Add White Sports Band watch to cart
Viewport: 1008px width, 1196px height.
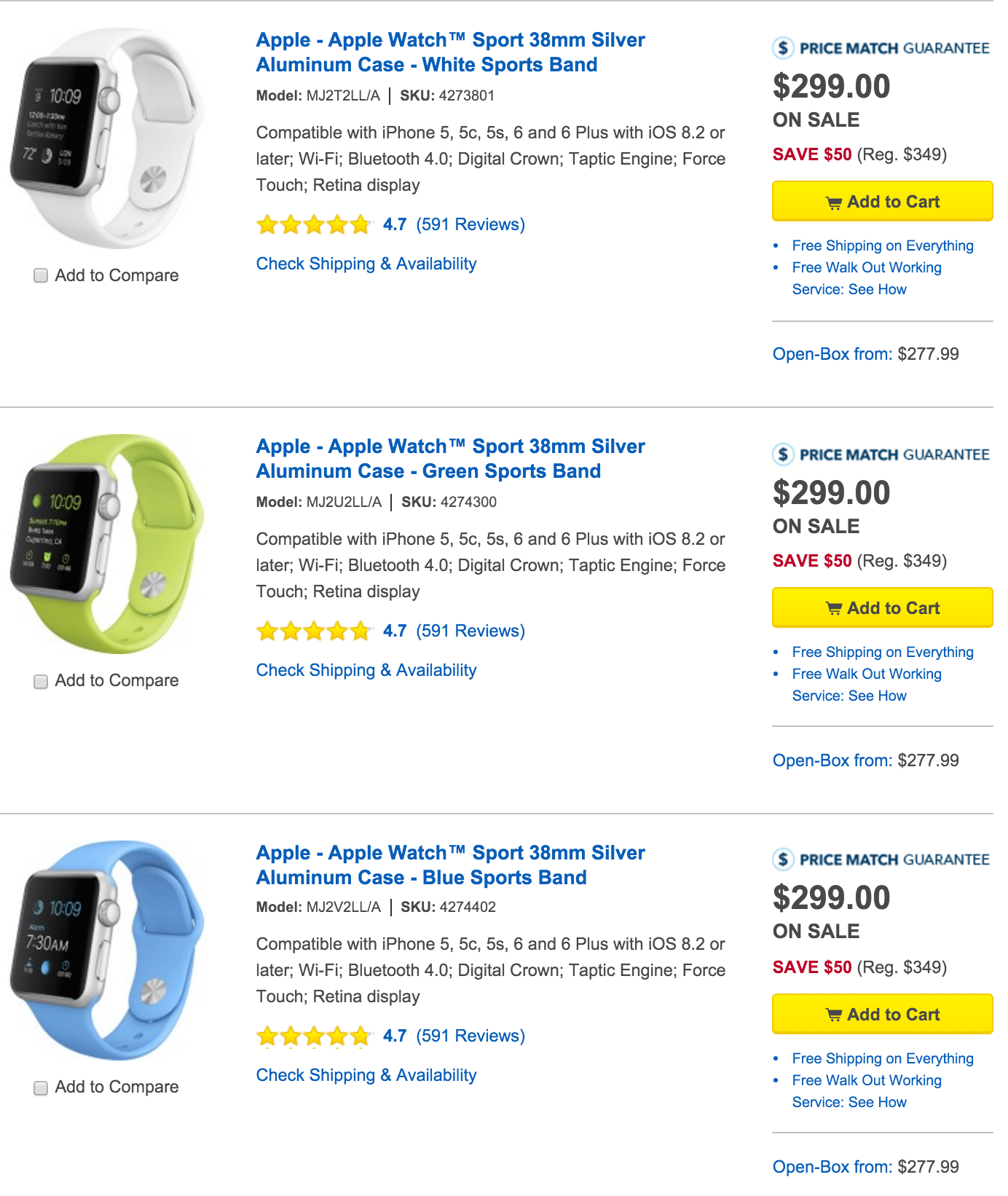tap(882, 202)
